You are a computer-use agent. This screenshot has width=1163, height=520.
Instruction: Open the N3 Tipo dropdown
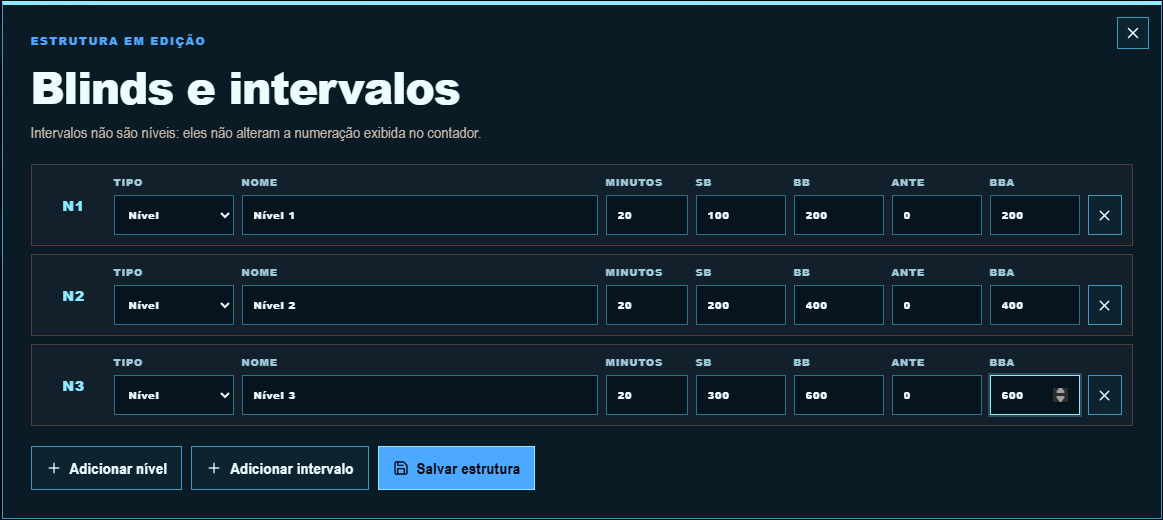[174, 395]
